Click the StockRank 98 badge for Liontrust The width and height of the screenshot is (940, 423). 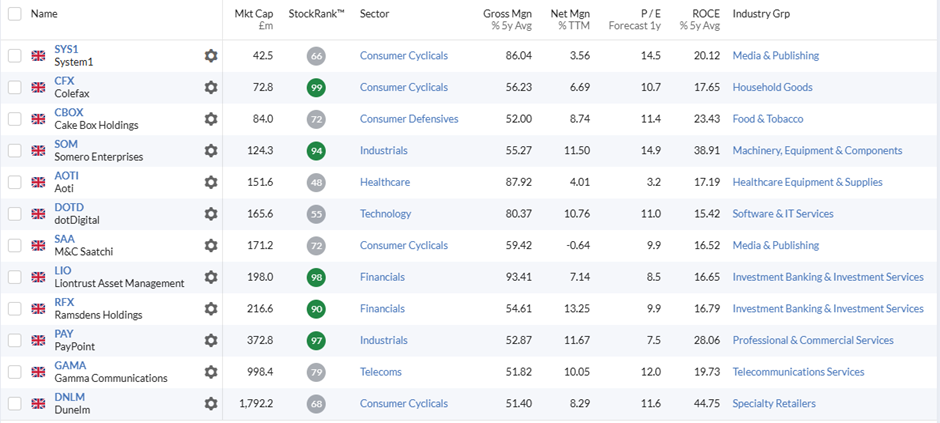click(x=317, y=277)
